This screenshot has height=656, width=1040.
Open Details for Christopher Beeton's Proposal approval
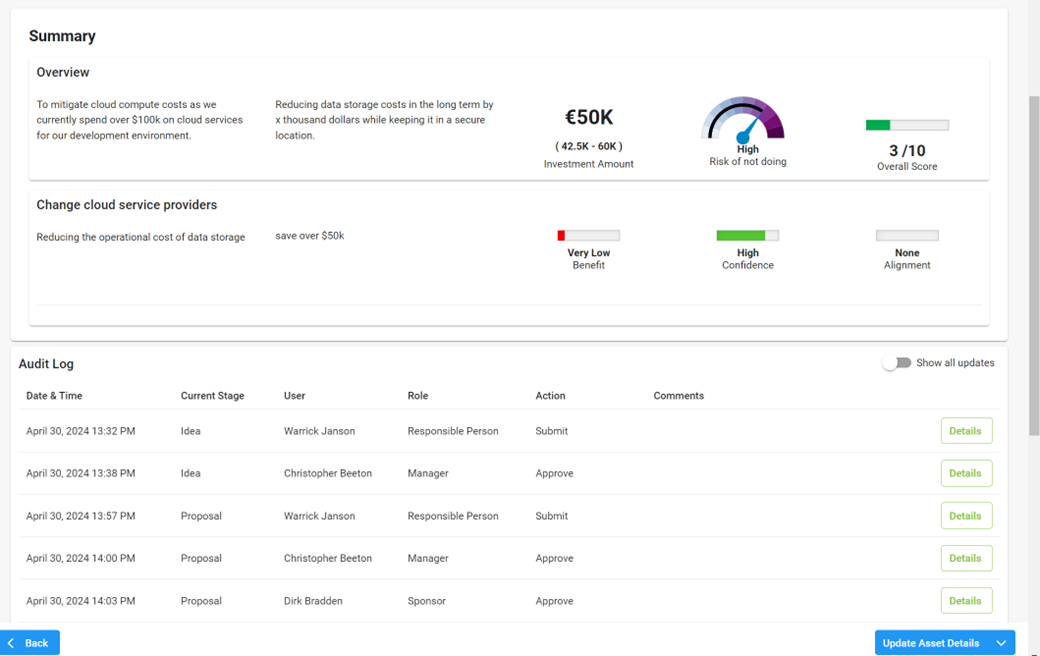click(x=966, y=558)
